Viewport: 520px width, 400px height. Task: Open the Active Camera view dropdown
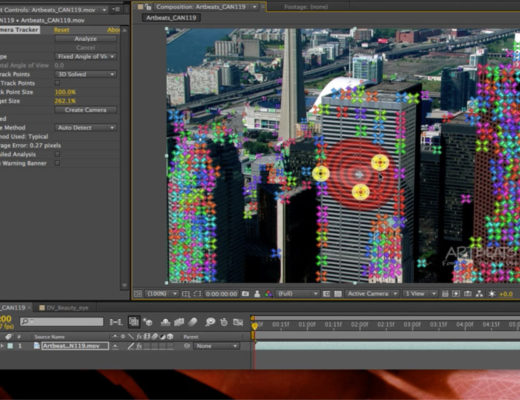pos(372,294)
